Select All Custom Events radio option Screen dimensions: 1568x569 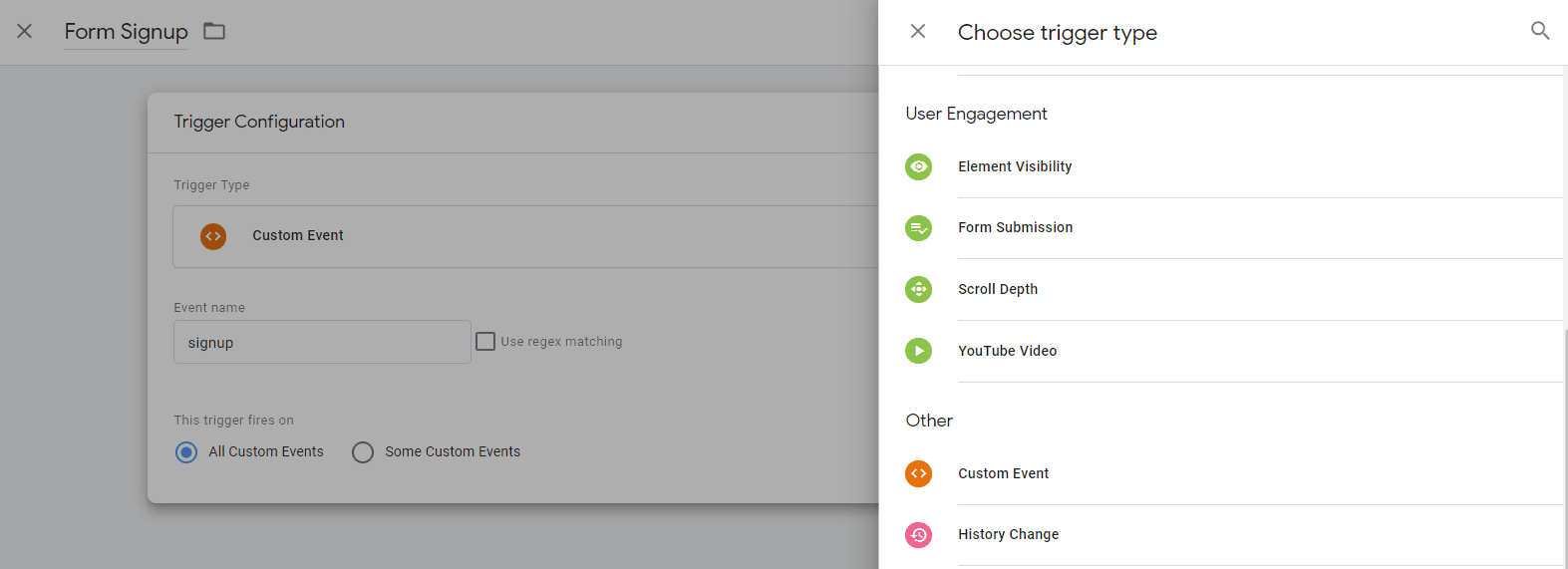coord(186,452)
